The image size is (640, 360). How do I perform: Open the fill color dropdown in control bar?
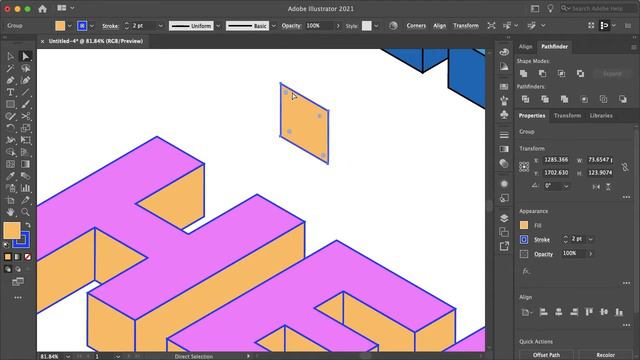pyautogui.click(x=69, y=26)
